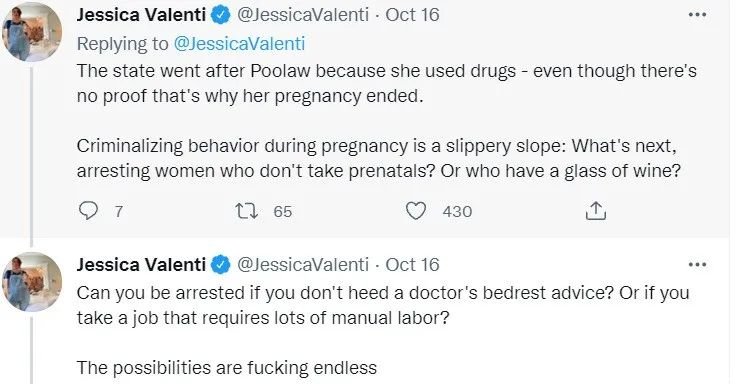
Task: Click the 65 retweets count
Action: tap(283, 211)
